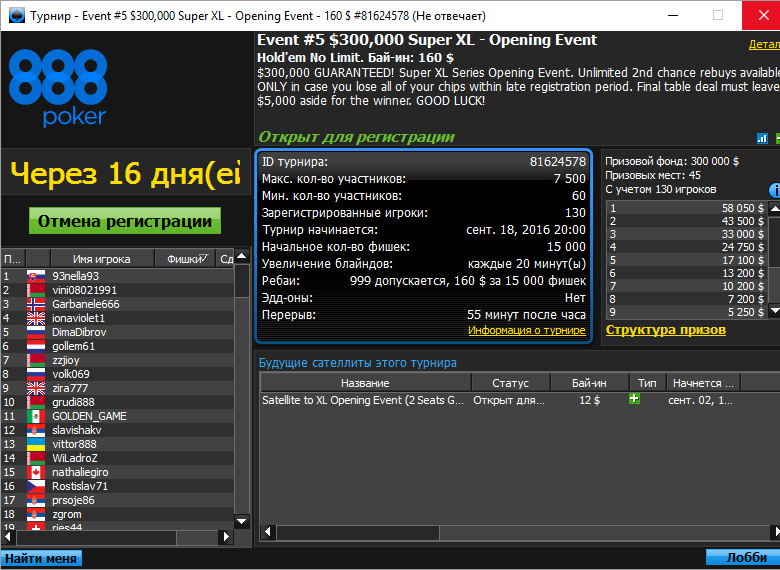
Task: Click prize list scroll down arrow
Action: tap(775, 311)
